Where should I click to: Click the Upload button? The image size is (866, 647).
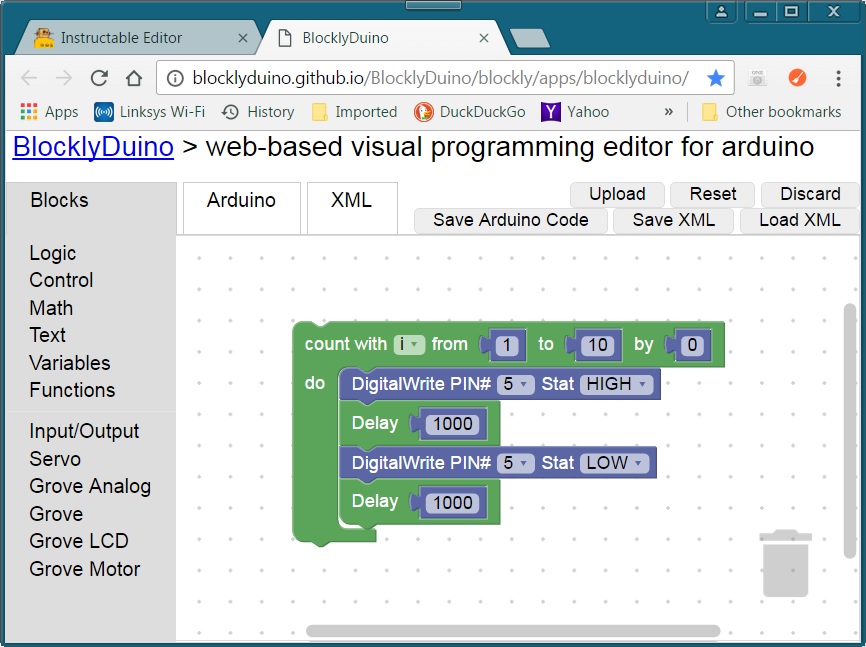617,194
